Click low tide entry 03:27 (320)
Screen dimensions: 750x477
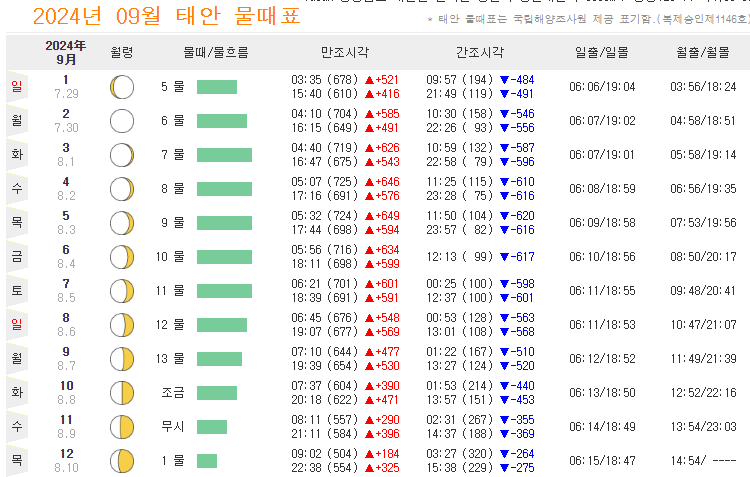[x=460, y=454]
